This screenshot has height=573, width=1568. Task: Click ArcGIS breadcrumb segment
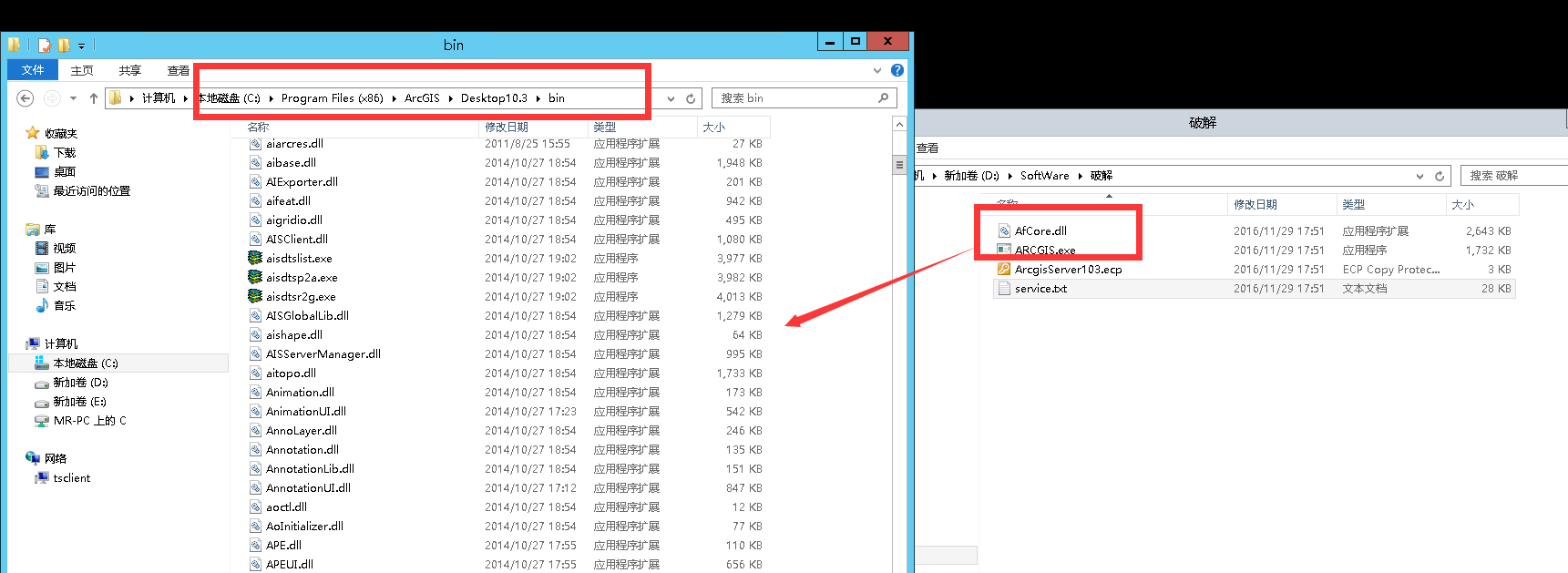(x=422, y=97)
